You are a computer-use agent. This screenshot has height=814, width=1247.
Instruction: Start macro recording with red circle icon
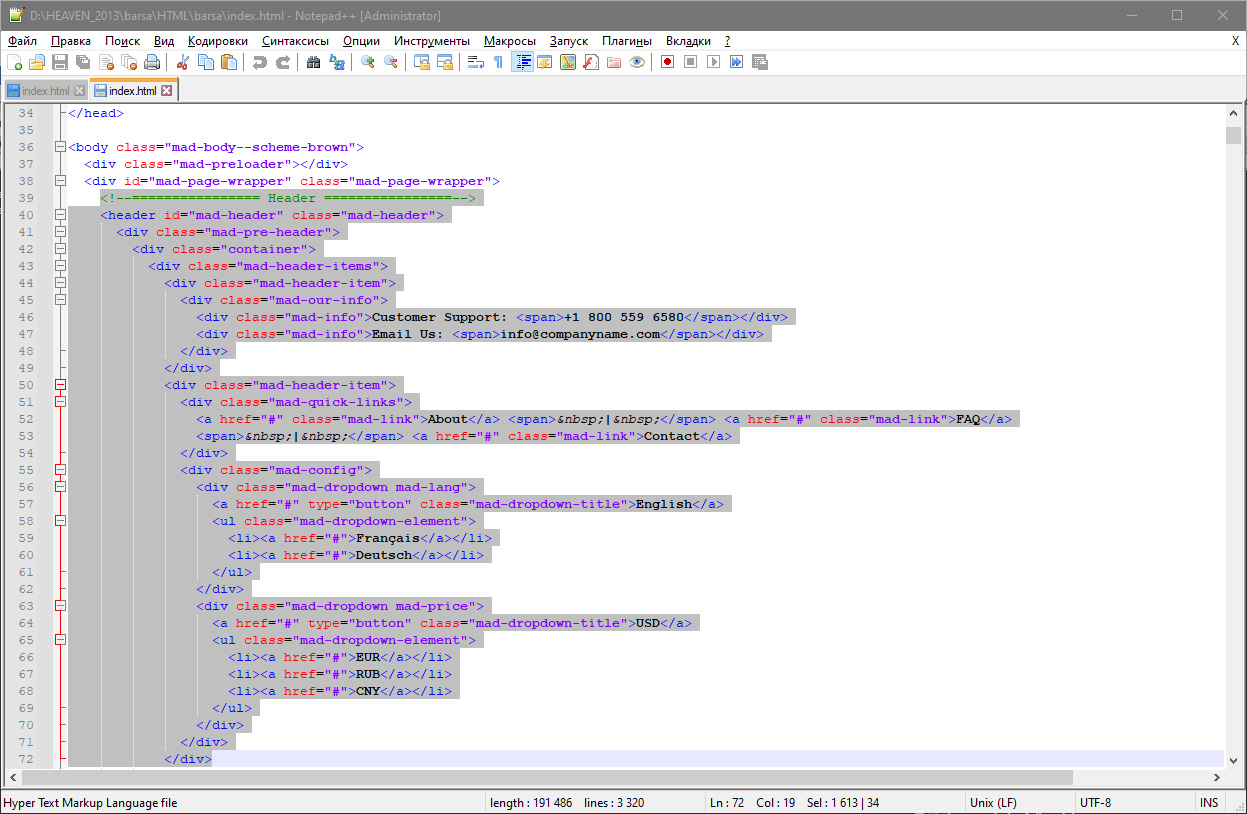[x=666, y=62]
